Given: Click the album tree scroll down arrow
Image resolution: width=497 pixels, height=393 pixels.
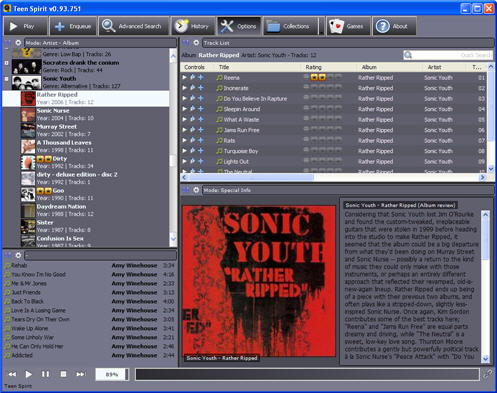Looking at the screenshot, I should pyautogui.click(x=173, y=239).
